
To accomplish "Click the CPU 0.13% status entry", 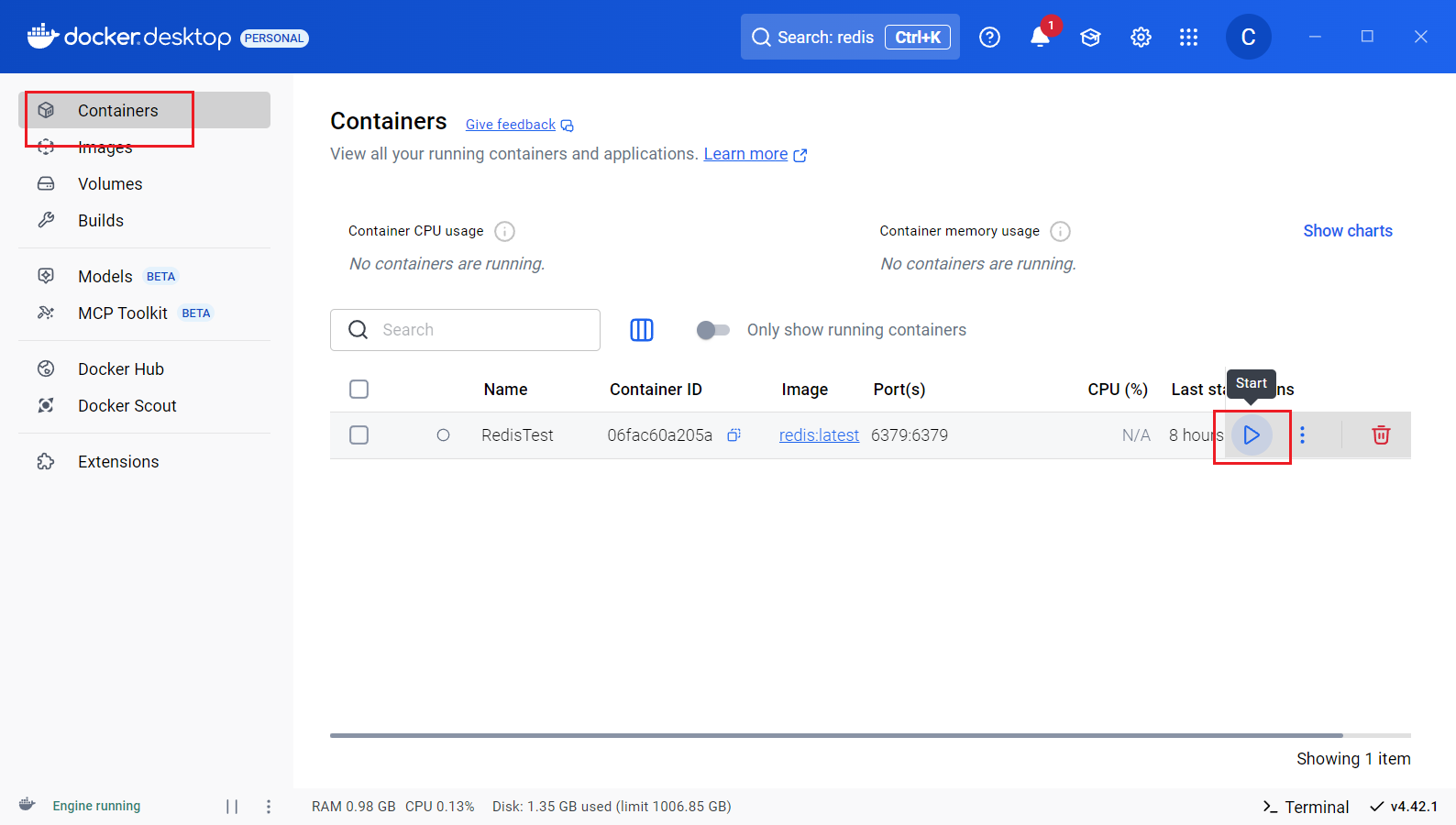I will pos(440,807).
